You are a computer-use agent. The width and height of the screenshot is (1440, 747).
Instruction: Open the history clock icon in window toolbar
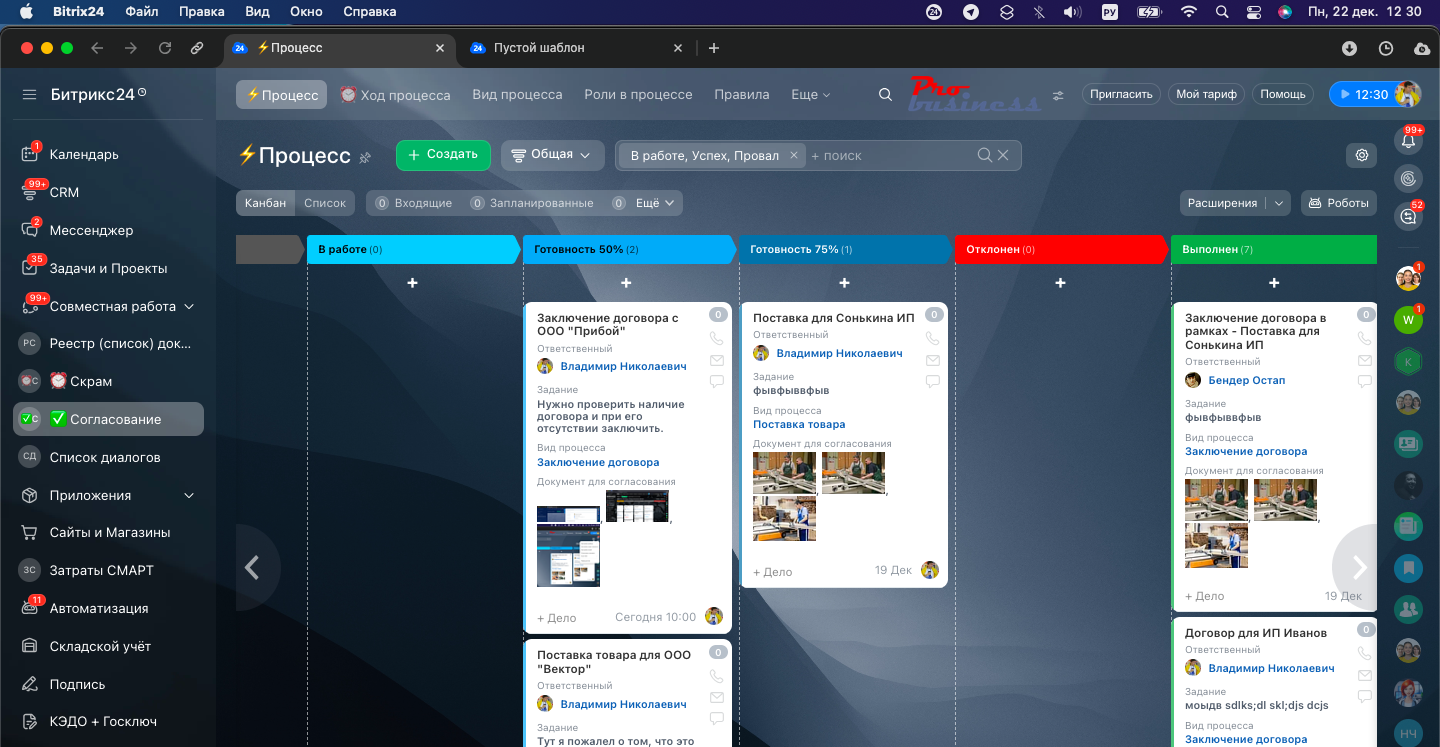pos(1385,48)
